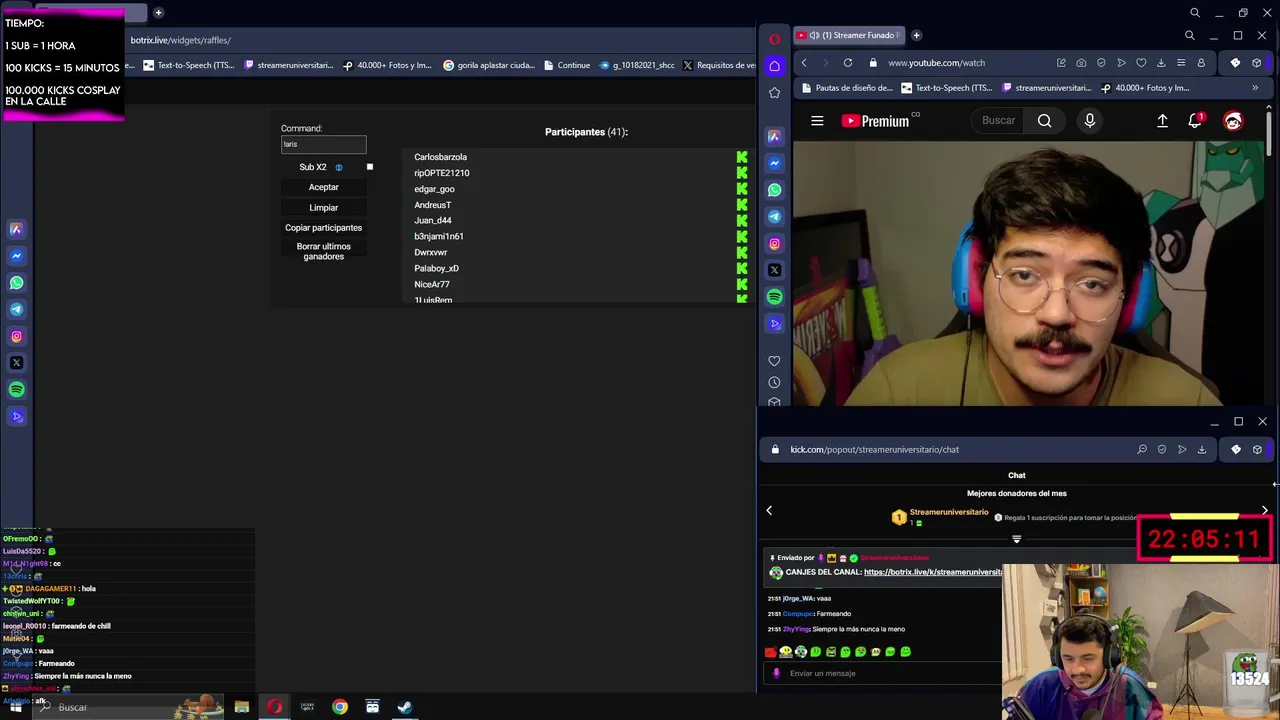1280x720 pixels.
Task: Select participant ripOPTE21210
Action: pos(441,173)
